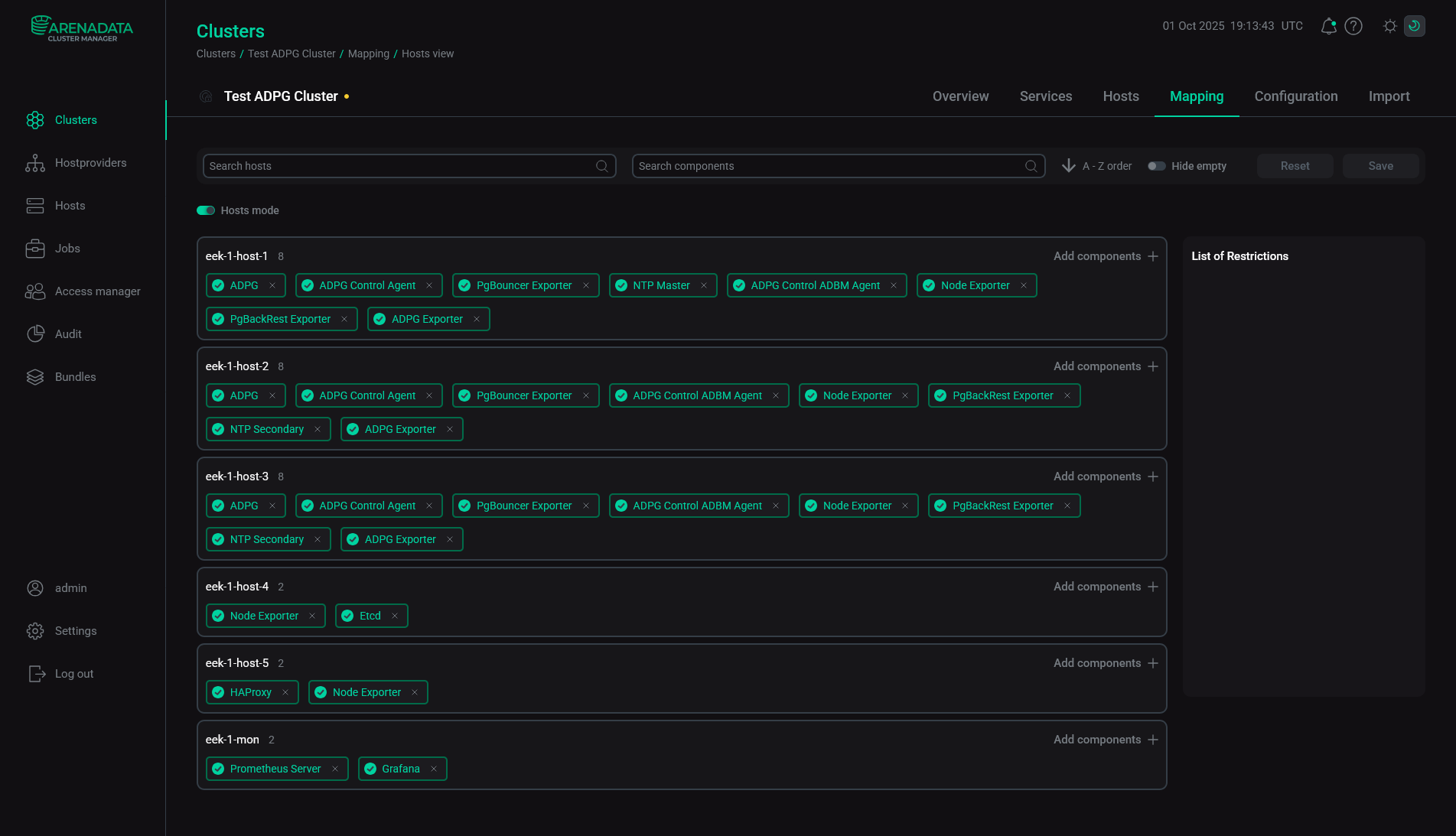
Task: Open the Clusters section in sidebar
Action: (x=76, y=120)
